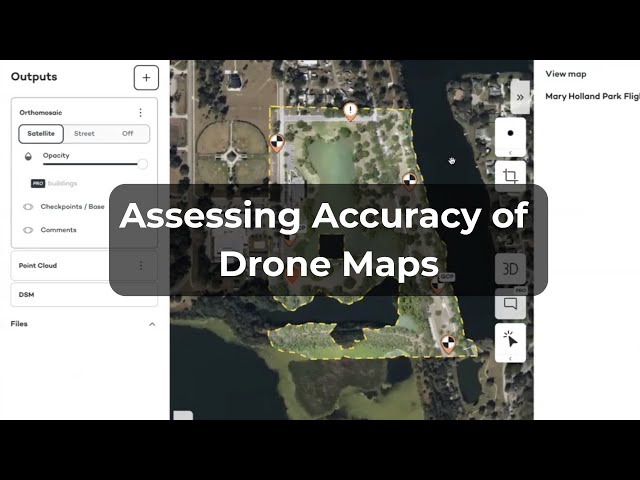This screenshot has width=640, height=480.
Task: Open the Point Cloud output panel
Action: pyautogui.click(x=84, y=265)
